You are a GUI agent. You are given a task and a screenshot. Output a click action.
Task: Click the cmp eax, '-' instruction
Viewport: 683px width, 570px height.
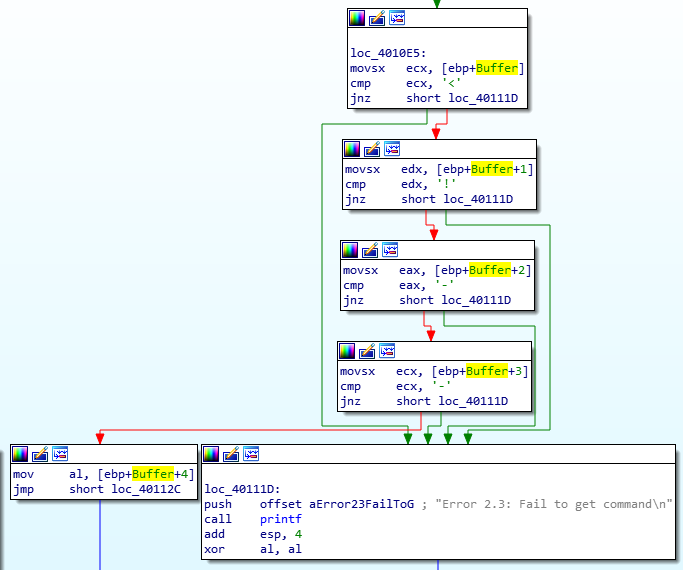coord(398,285)
